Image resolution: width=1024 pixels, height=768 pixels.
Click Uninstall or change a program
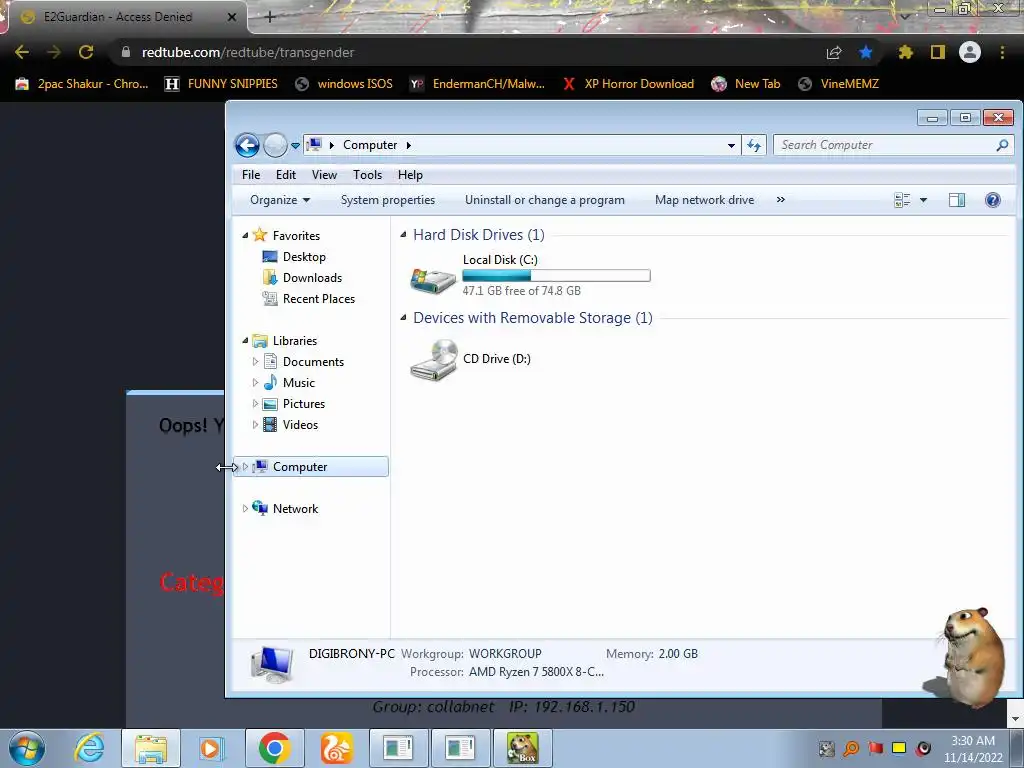[x=545, y=200]
